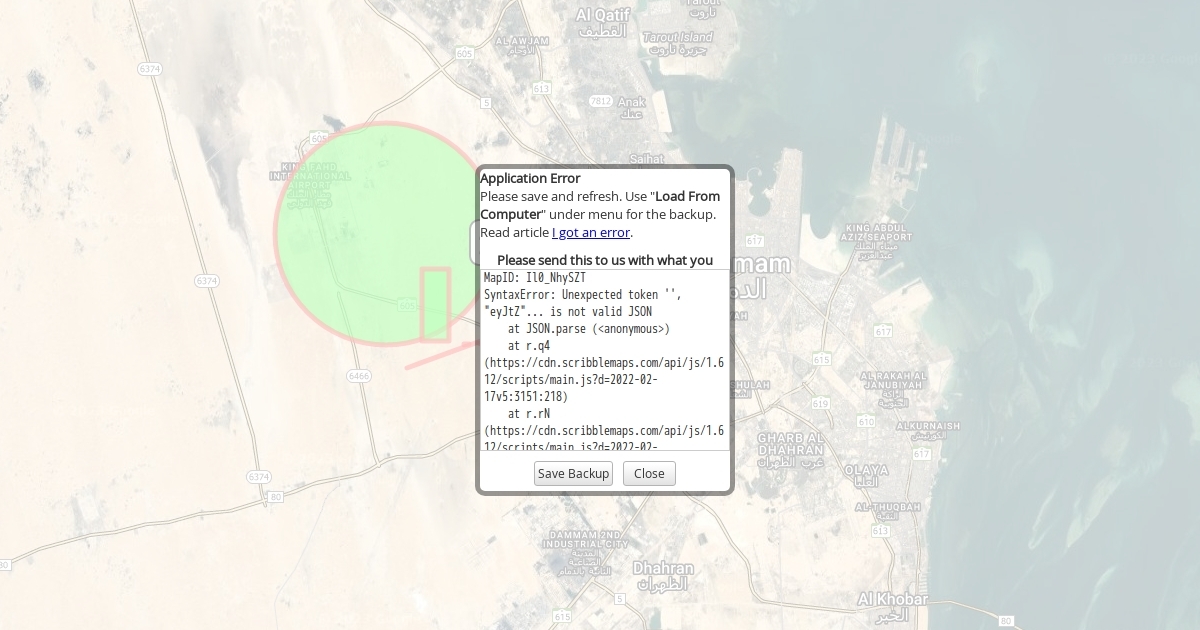This screenshot has width=1200, height=630.
Task: Click the Save Backup button
Action: [x=573, y=473]
